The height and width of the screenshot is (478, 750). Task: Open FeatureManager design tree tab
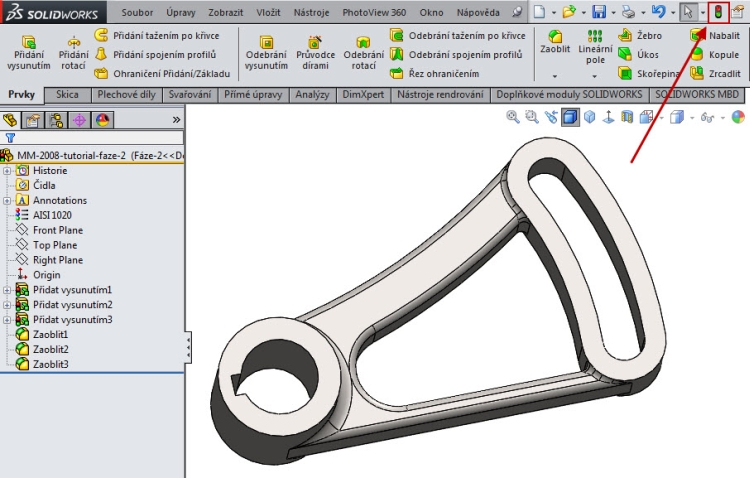[x=10, y=120]
